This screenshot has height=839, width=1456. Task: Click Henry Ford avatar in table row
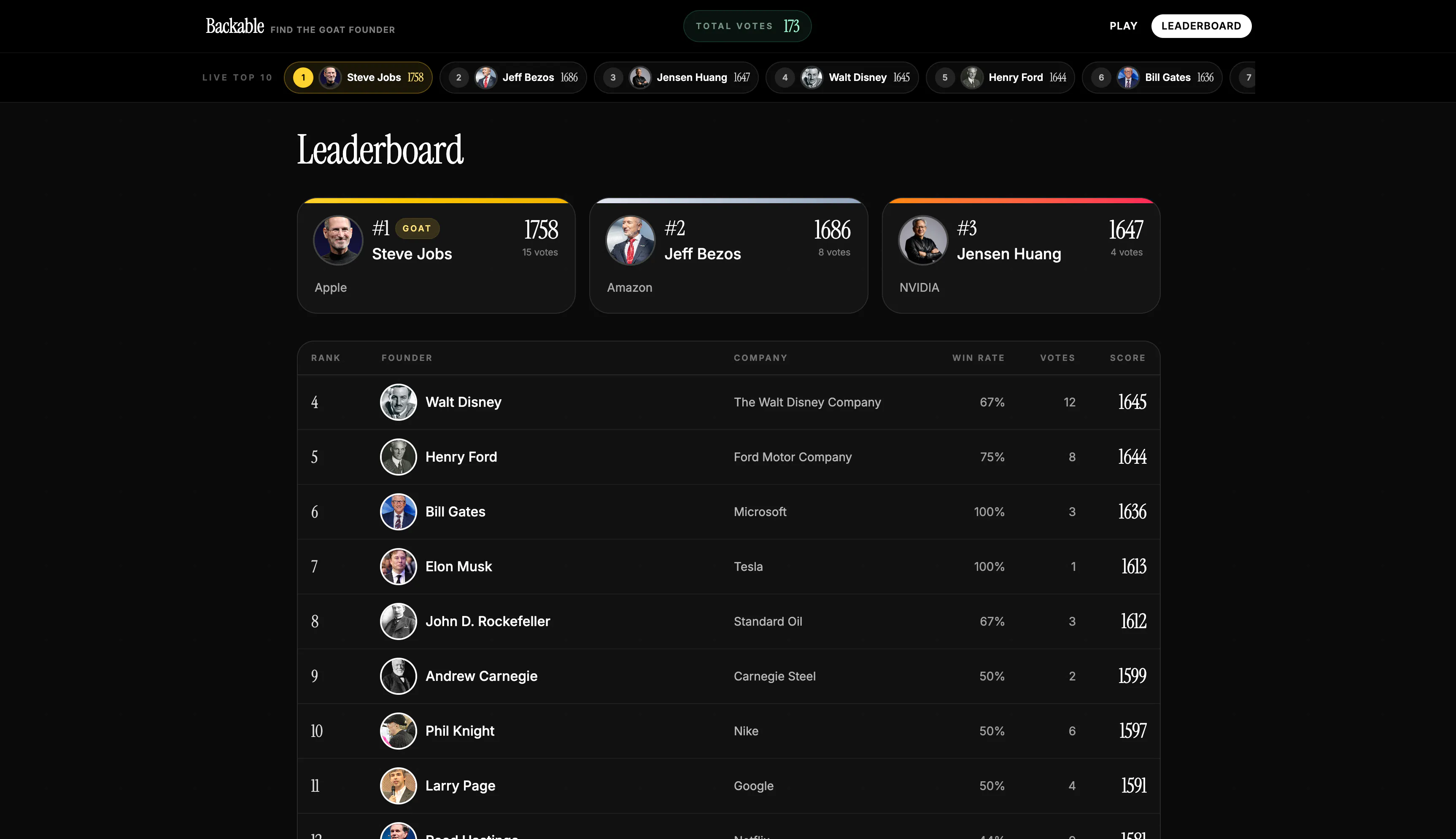(398, 457)
